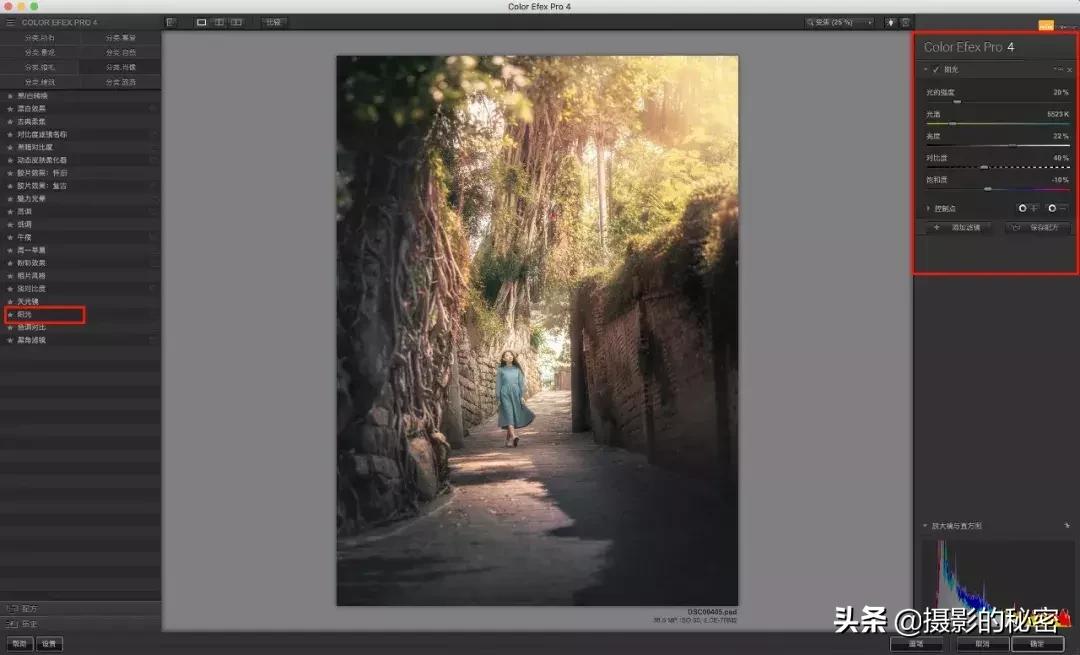Select the split preview view icon

point(218,22)
